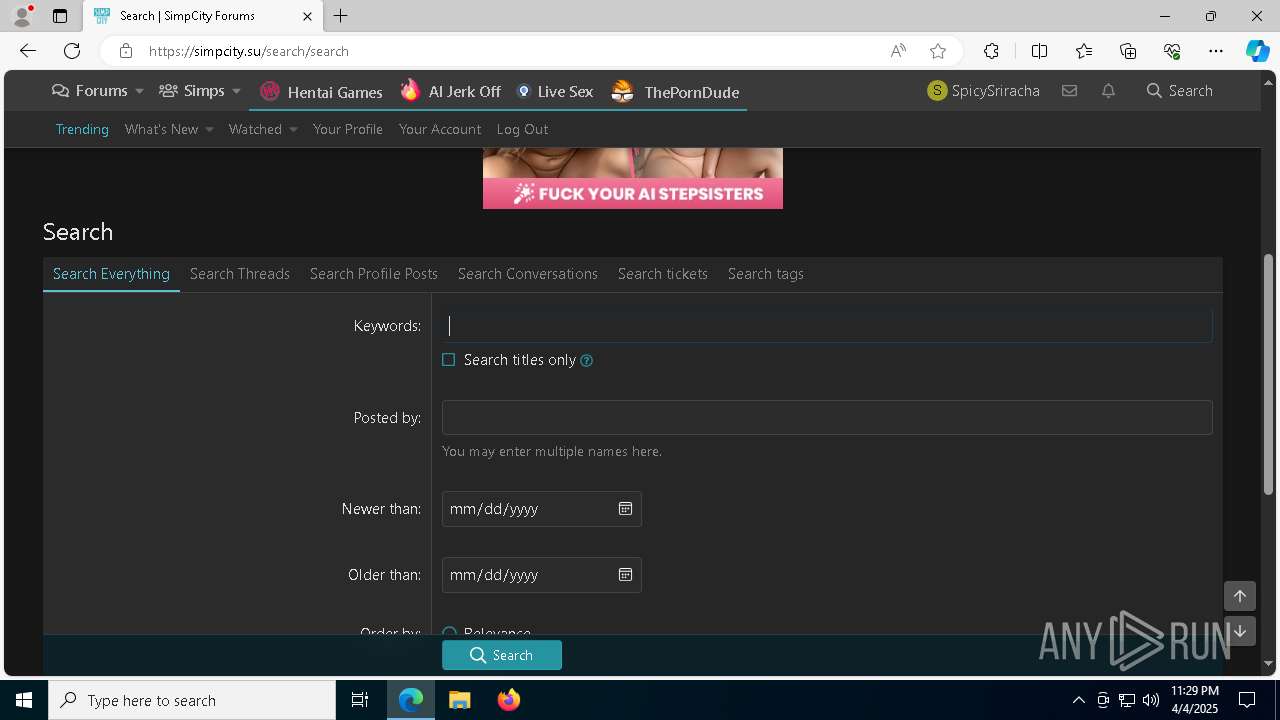Image resolution: width=1280 pixels, height=720 pixels.
Task: Open tab actions menu icon
Action: coord(60,16)
